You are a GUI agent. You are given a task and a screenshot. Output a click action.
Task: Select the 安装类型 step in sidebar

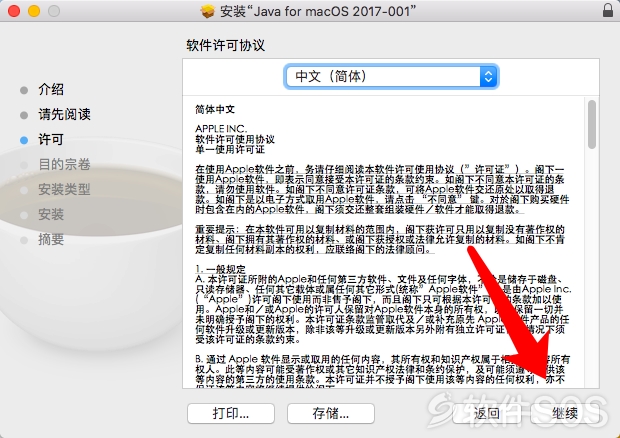64,189
